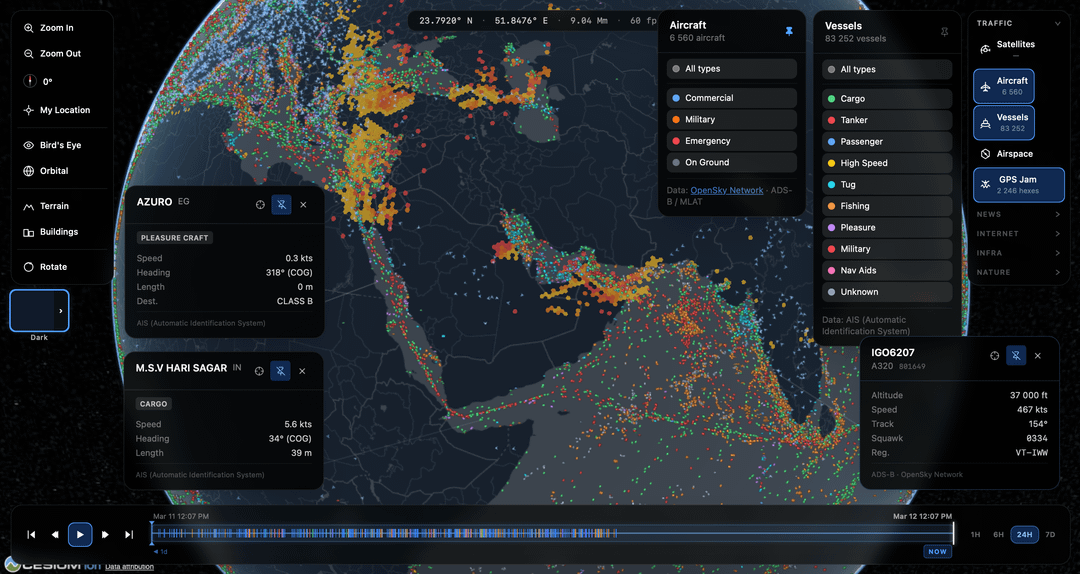Click the NOW button on timeline

coord(937,551)
